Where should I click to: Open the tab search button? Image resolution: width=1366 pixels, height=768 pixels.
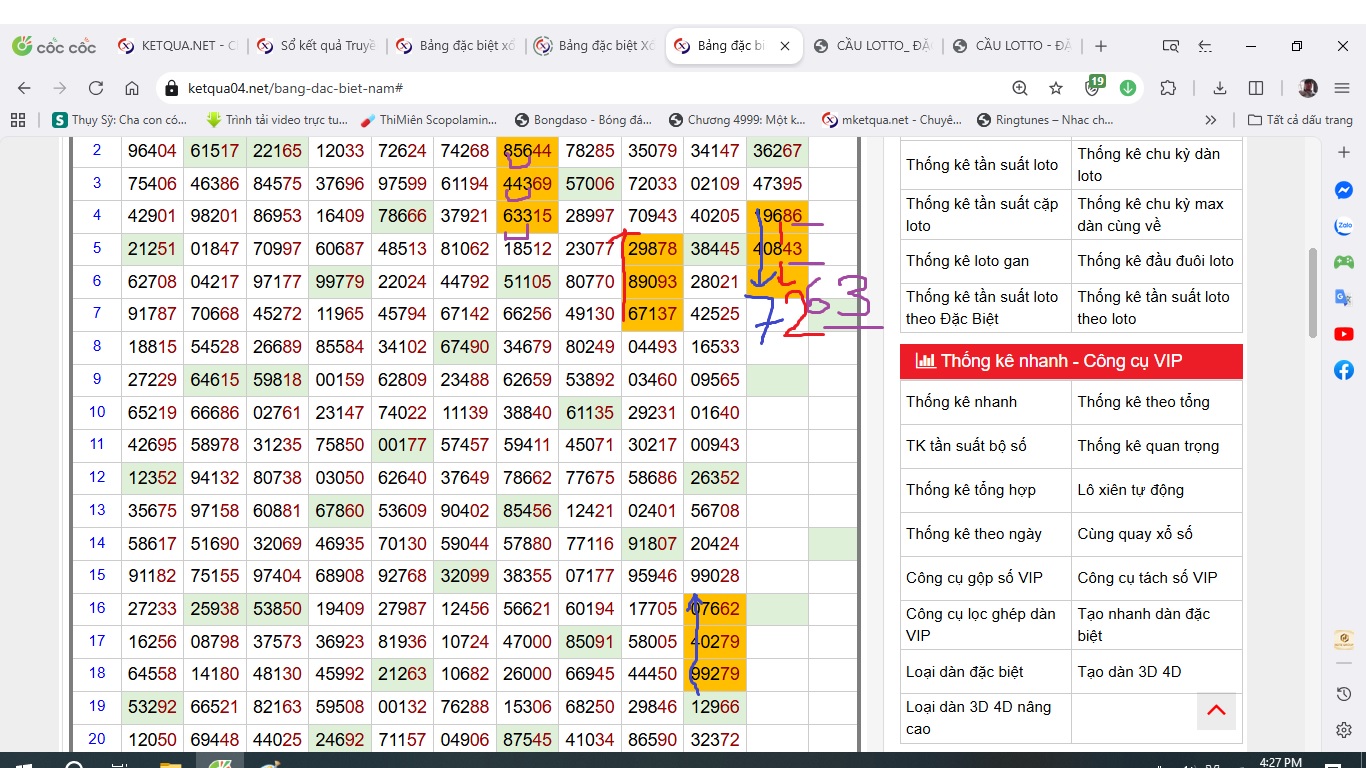click(x=1170, y=46)
